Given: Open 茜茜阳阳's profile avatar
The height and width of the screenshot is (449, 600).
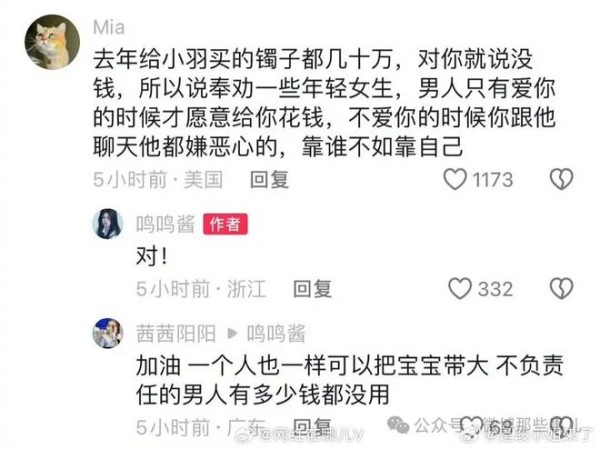Looking at the screenshot, I should coord(108,333).
